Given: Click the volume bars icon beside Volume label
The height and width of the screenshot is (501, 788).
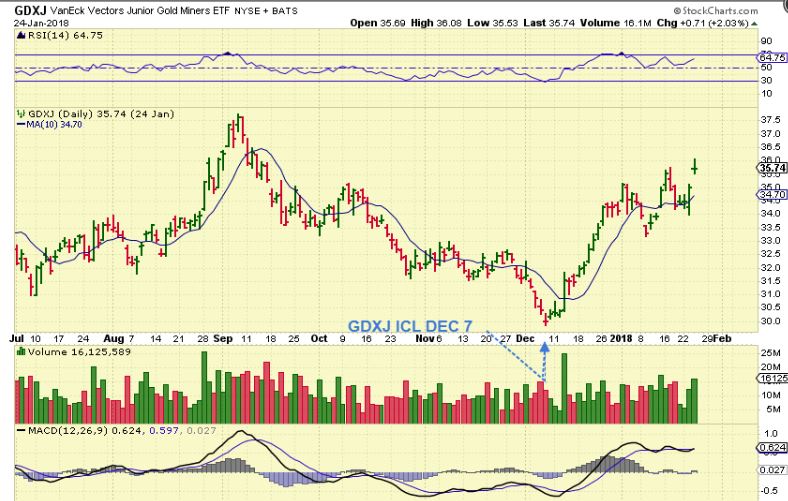Looking at the screenshot, I should [x=21, y=352].
